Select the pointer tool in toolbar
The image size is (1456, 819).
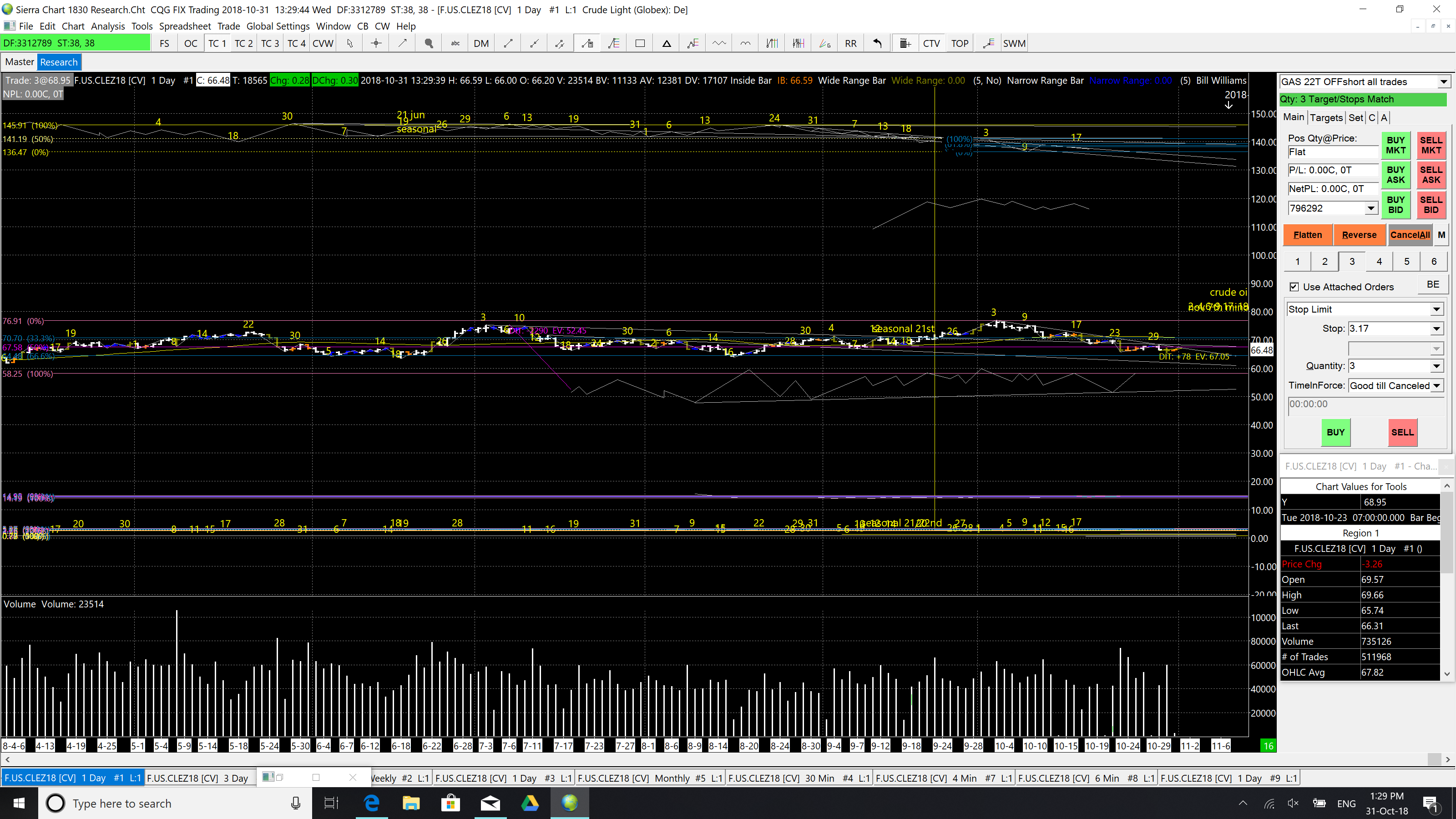[350, 44]
